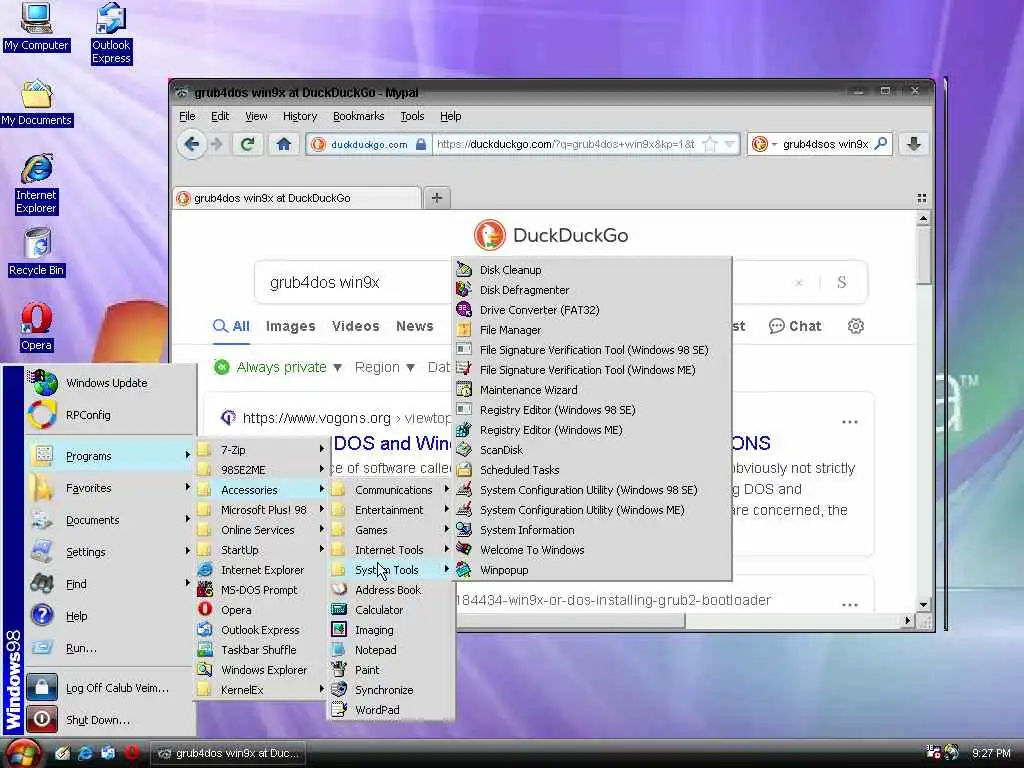1024x768 pixels.
Task: Open Run dialog from Start menu
Action: [110, 648]
